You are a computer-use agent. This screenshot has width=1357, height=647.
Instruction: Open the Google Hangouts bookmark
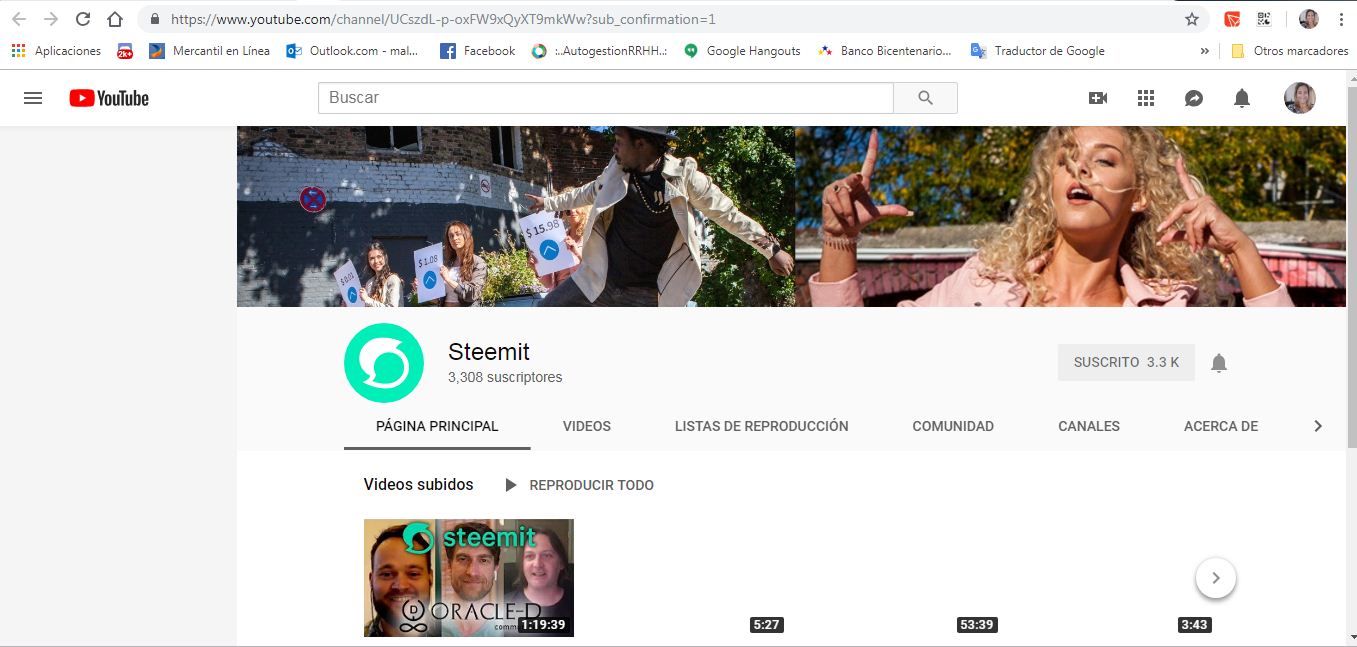742,51
